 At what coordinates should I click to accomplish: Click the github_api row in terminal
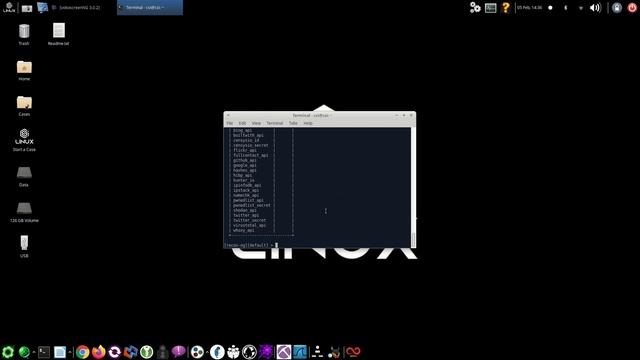245,160
